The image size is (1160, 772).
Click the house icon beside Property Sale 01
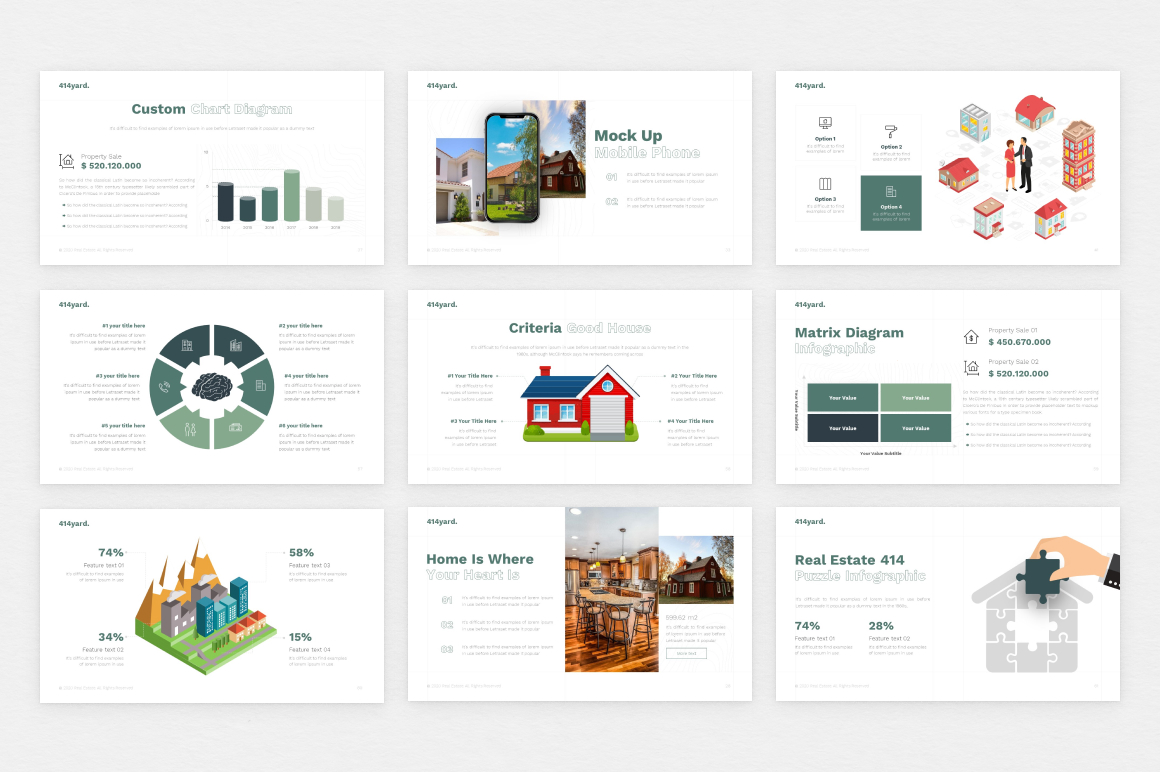pyautogui.click(x=971, y=337)
